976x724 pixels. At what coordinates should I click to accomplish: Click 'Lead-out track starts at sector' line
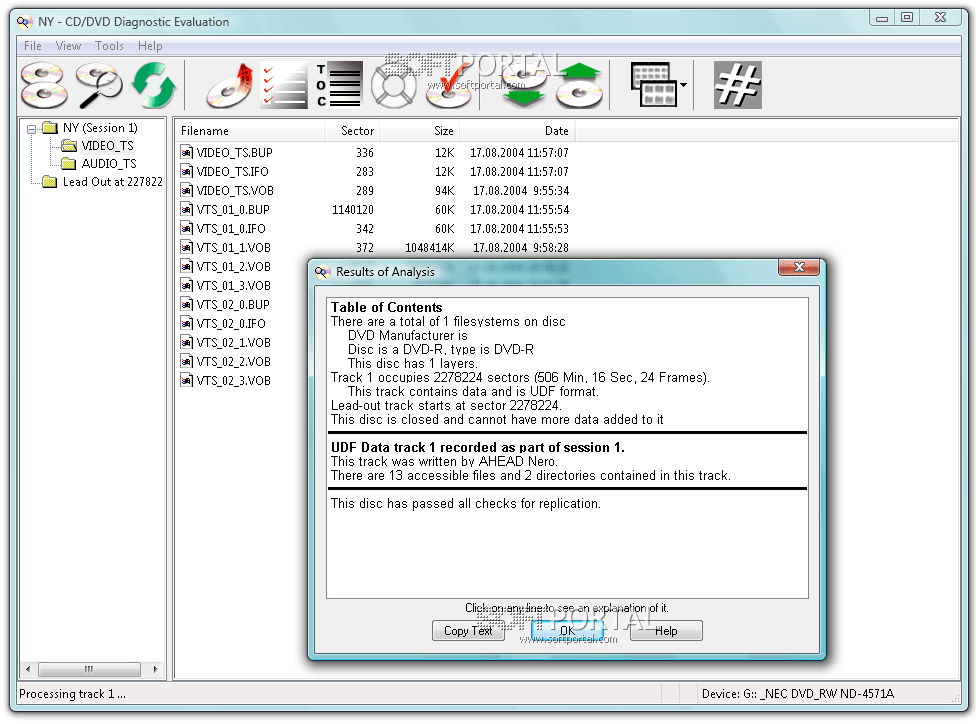(x=446, y=405)
